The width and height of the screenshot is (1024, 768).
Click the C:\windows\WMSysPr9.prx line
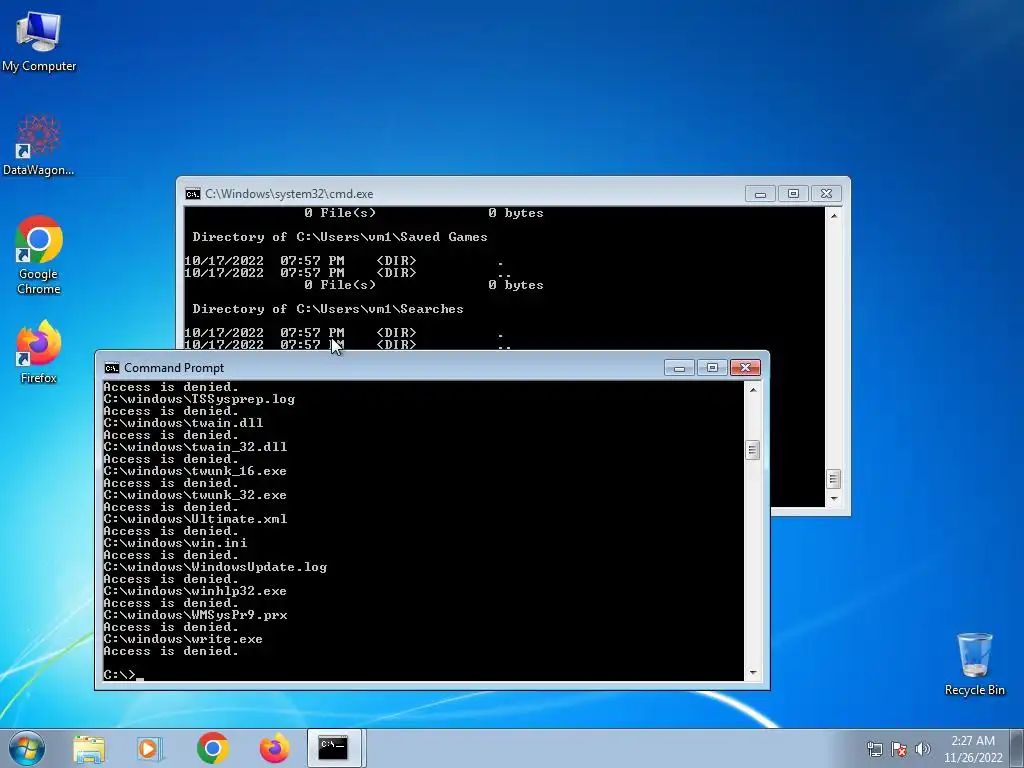(195, 615)
